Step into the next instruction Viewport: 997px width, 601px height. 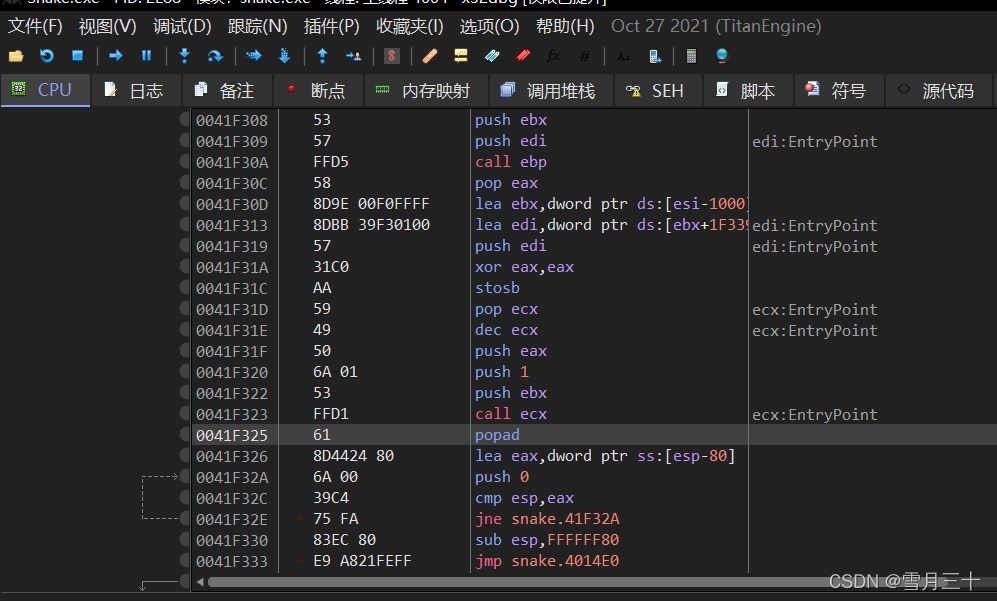pyautogui.click(x=184, y=56)
